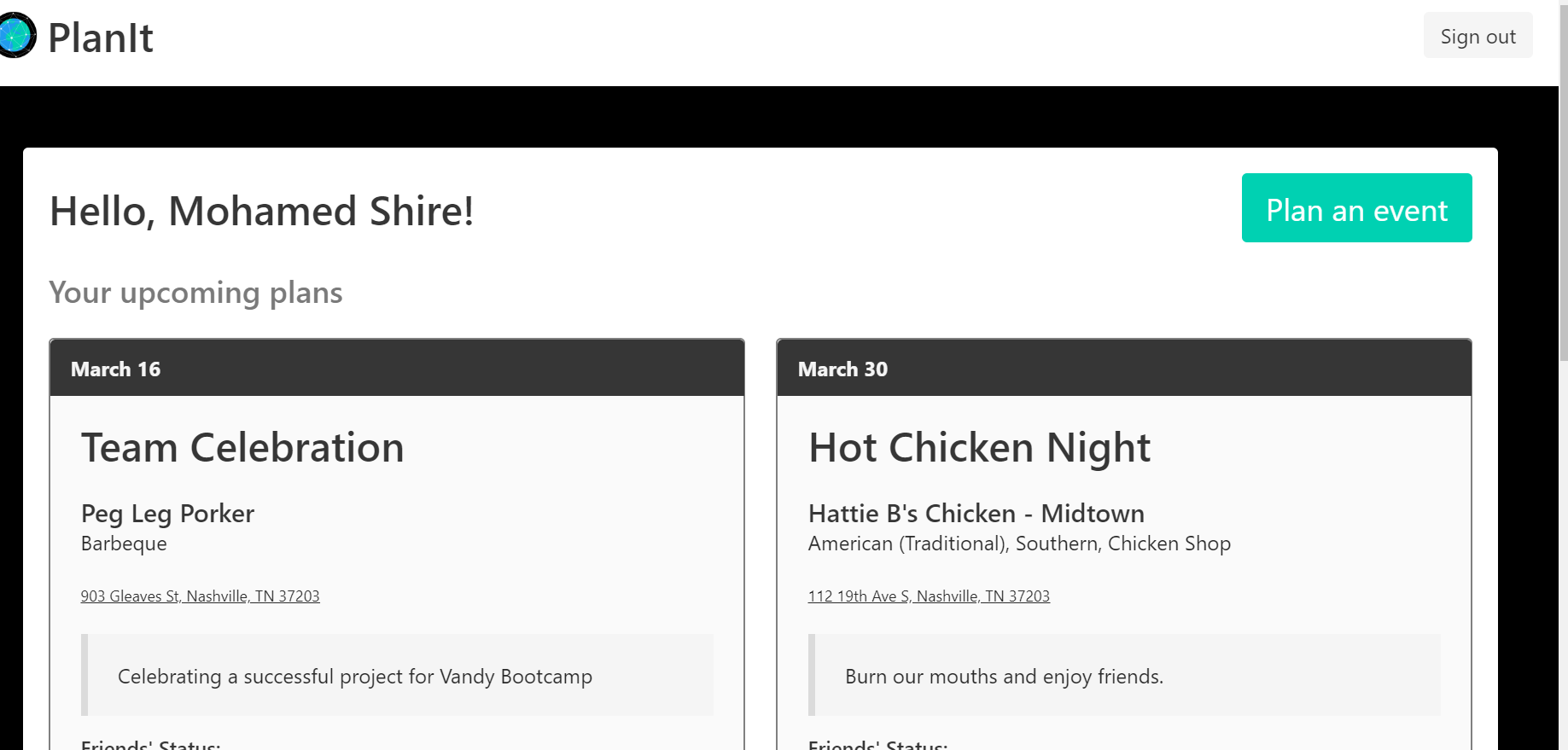The image size is (1568, 750).
Task: Click the American (Traditional), Southern, Chicken Shop text
Action: 1018,544
